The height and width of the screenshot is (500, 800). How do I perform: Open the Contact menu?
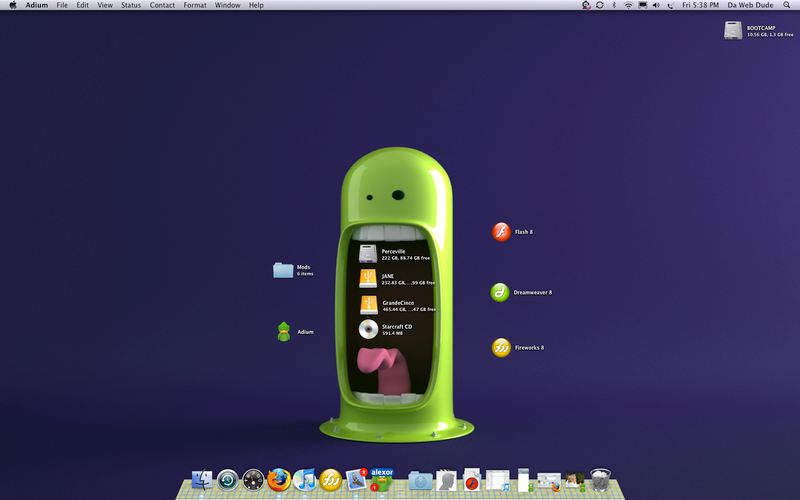click(162, 5)
